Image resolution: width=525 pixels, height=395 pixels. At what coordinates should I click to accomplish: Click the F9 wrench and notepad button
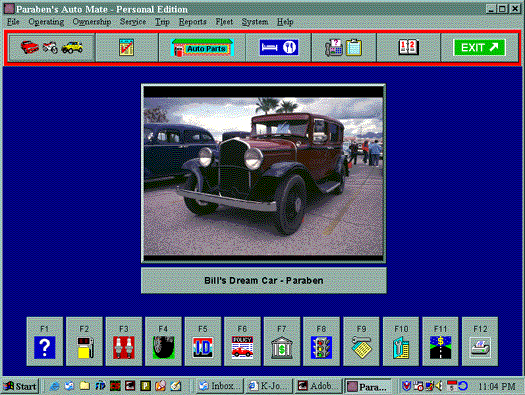(361, 341)
